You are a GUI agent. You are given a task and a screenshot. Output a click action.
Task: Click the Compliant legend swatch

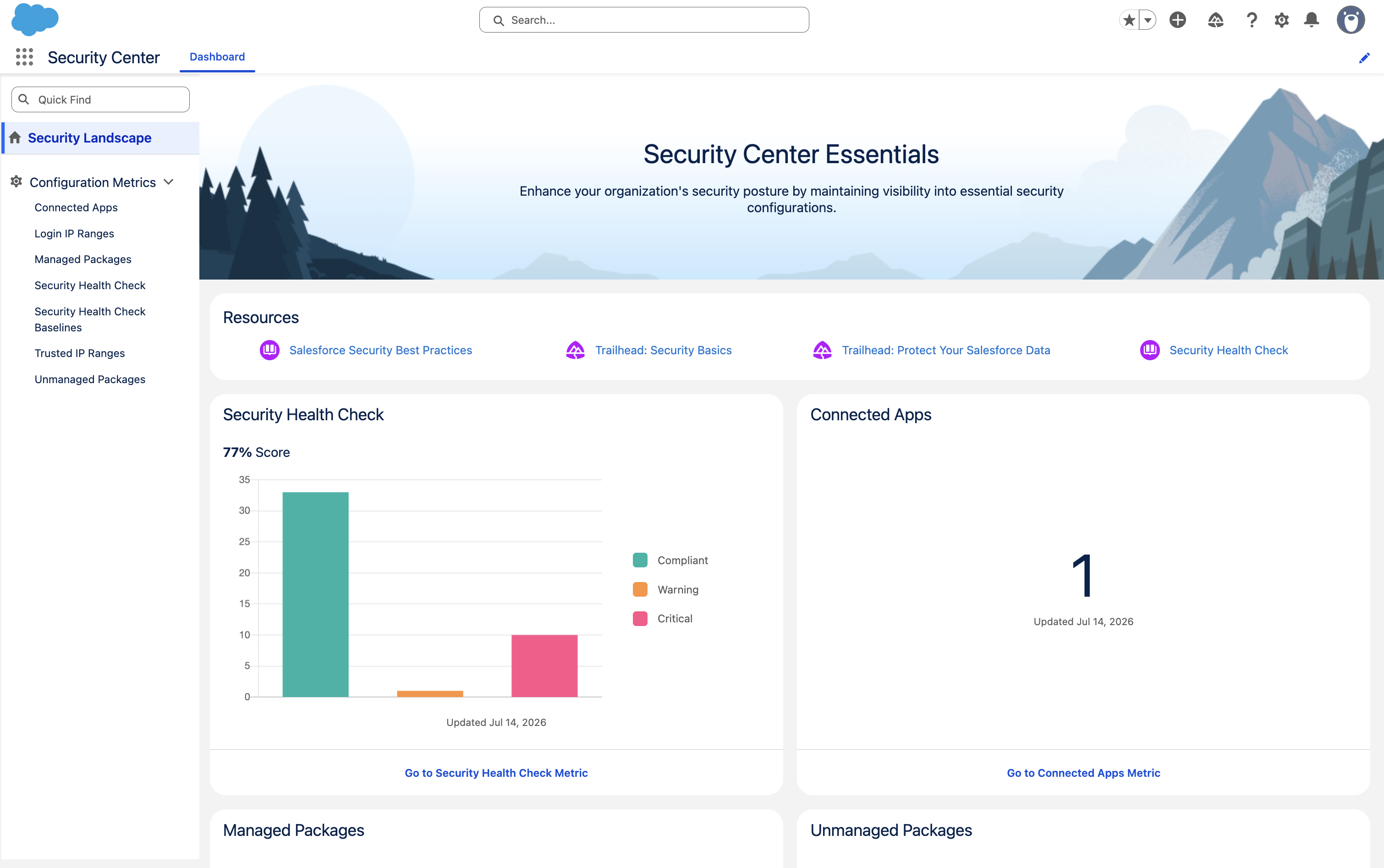coord(640,560)
